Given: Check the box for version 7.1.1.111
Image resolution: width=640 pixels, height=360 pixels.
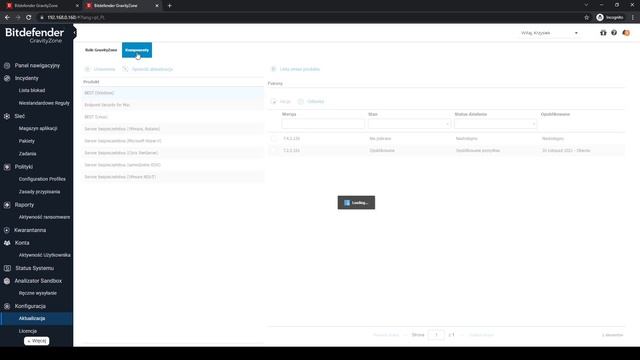Looking at the screenshot, I should coord(274,150).
